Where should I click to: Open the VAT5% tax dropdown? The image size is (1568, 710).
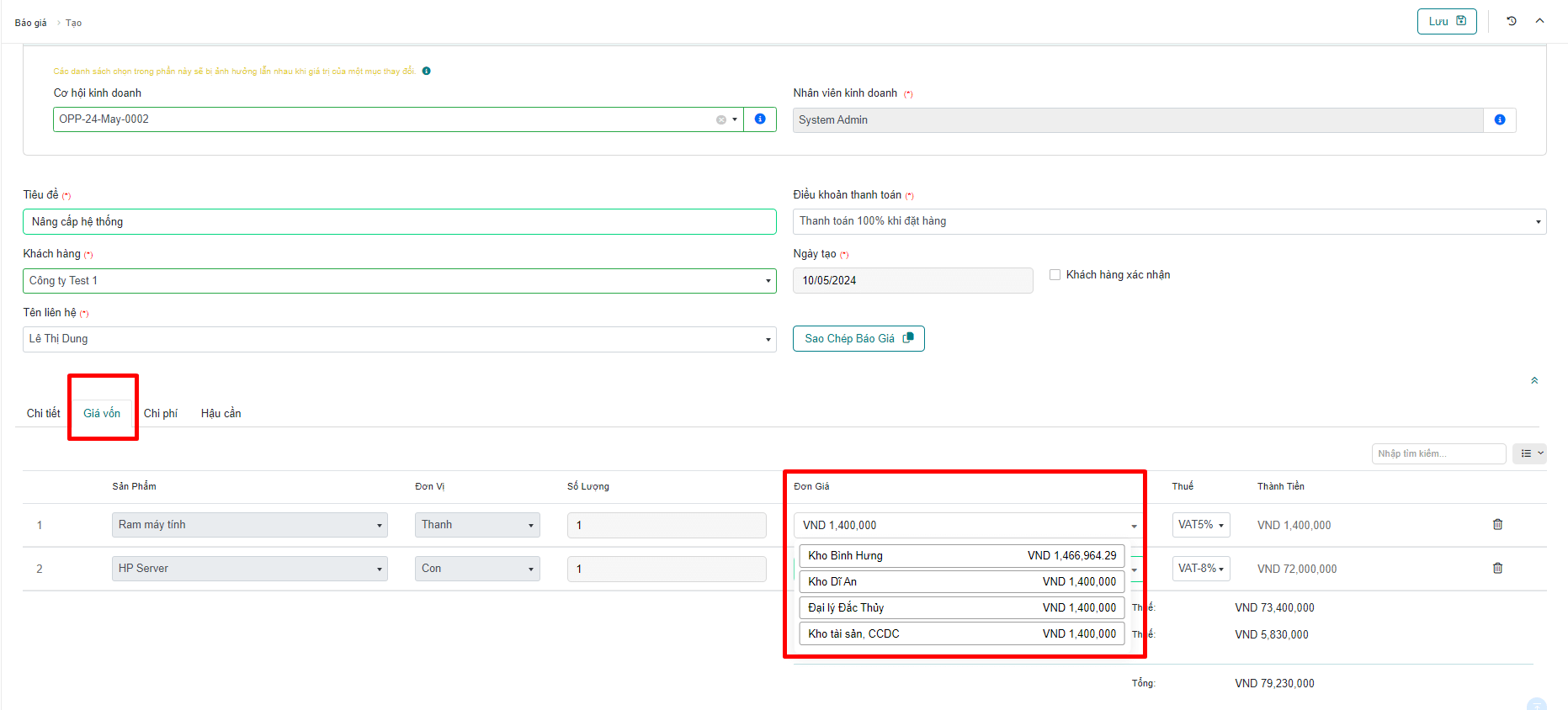coord(1200,525)
